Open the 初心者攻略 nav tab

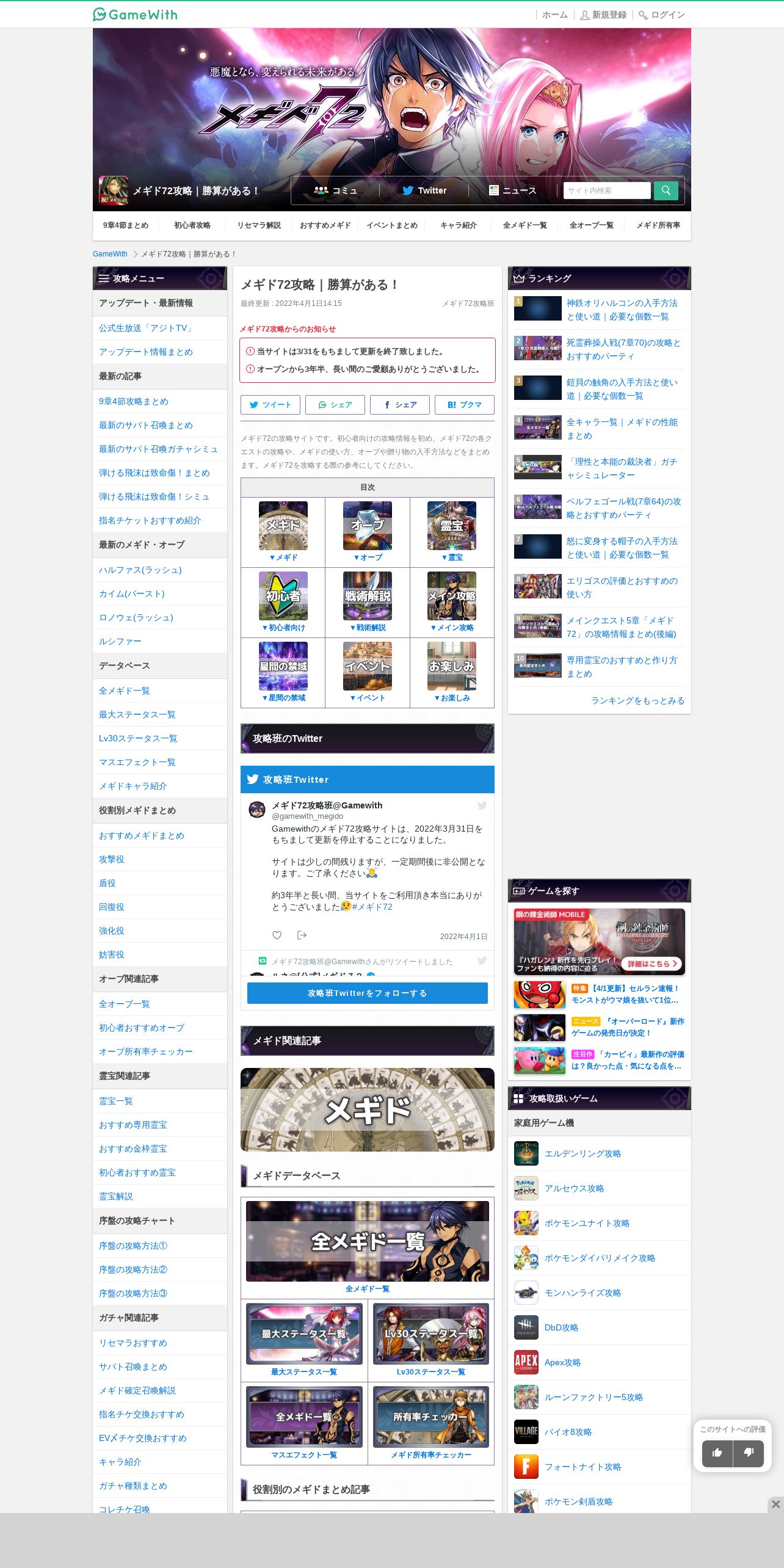coord(192,225)
